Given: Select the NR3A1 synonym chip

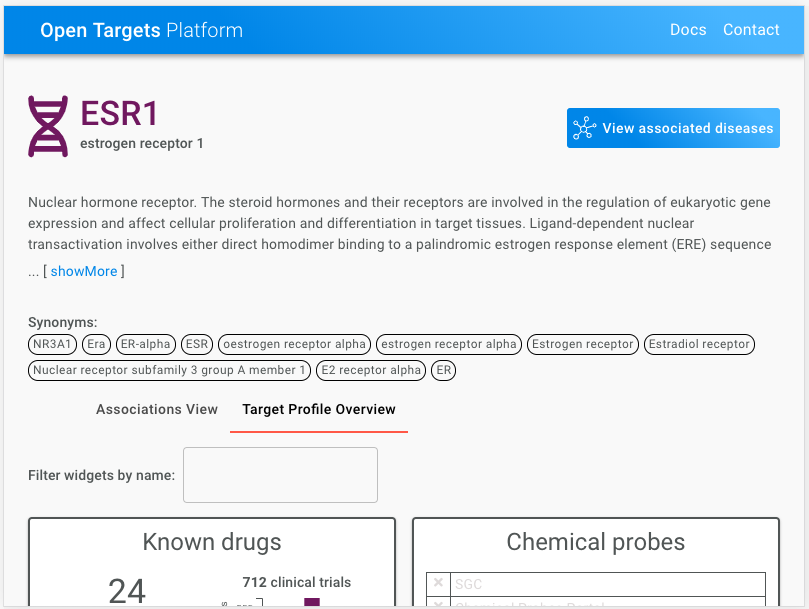Looking at the screenshot, I should [x=51, y=344].
